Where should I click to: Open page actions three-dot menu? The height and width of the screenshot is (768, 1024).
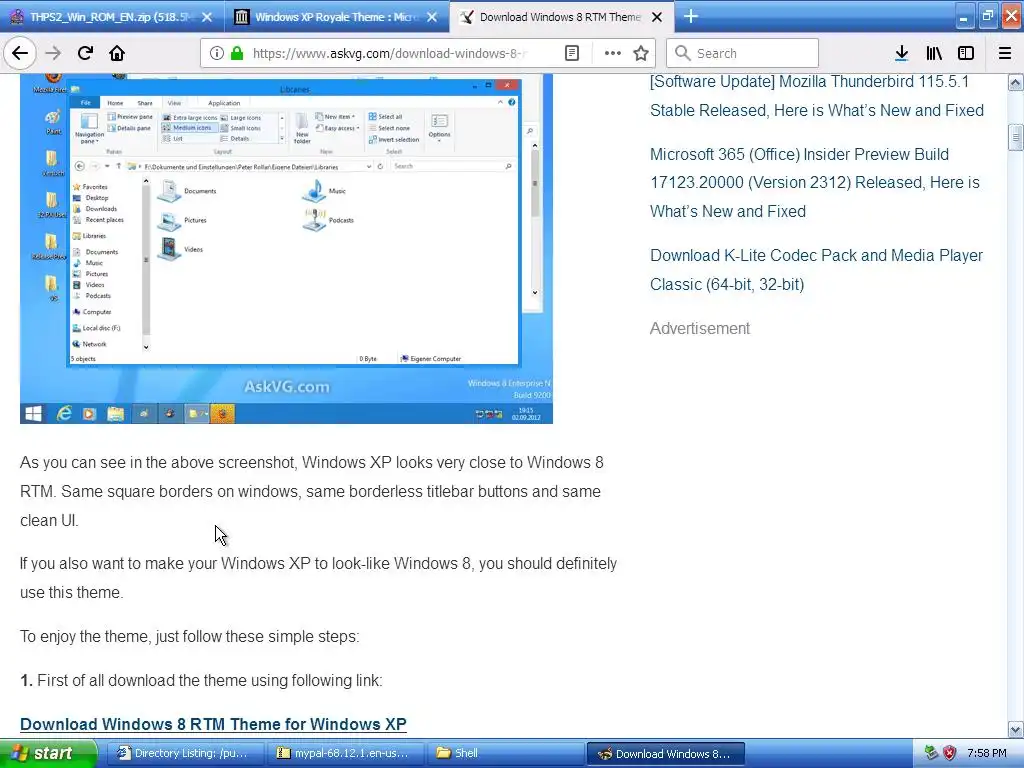click(613, 53)
